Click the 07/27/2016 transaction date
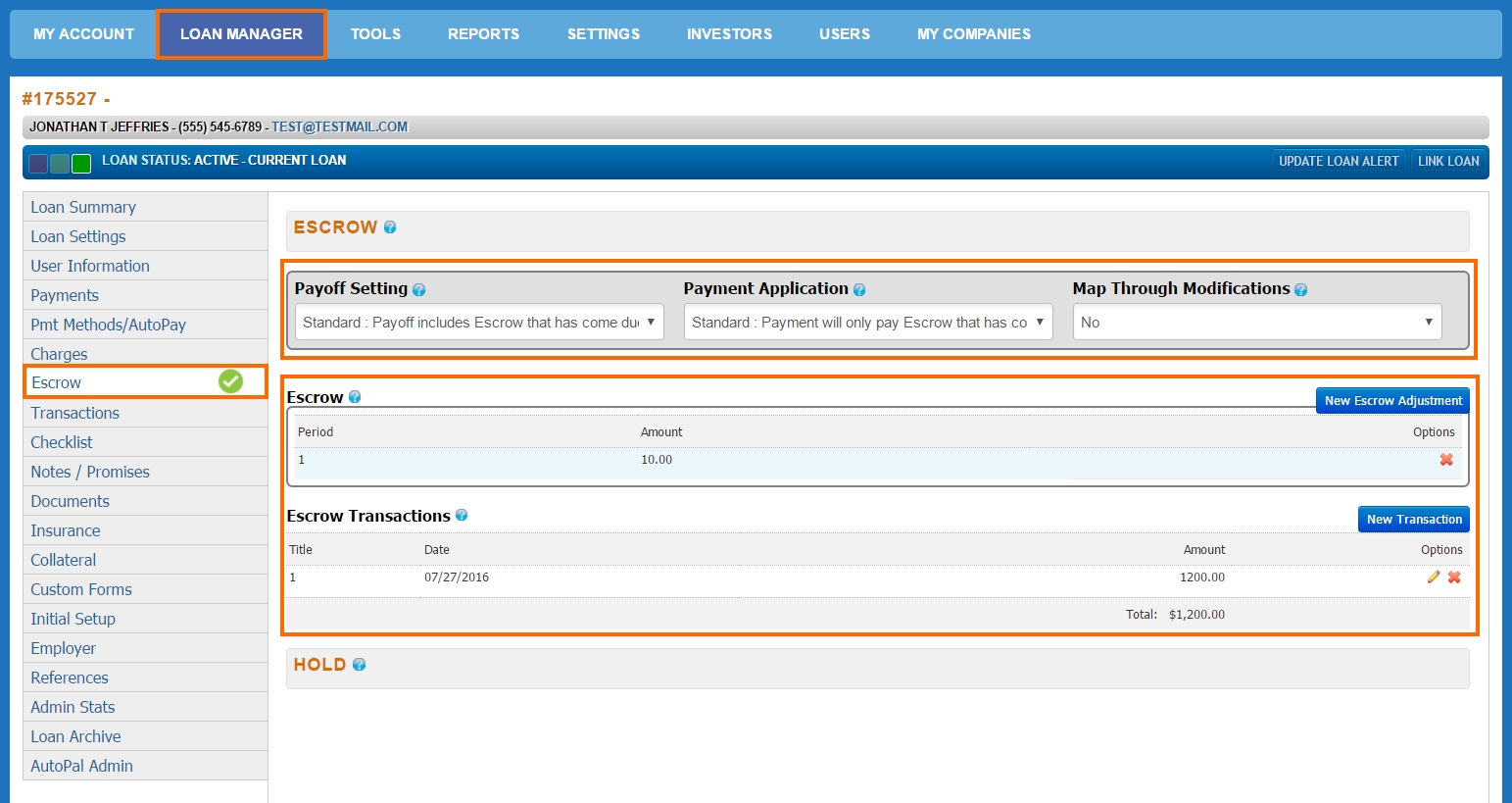Viewport: 1512px width, 803px height. point(457,577)
